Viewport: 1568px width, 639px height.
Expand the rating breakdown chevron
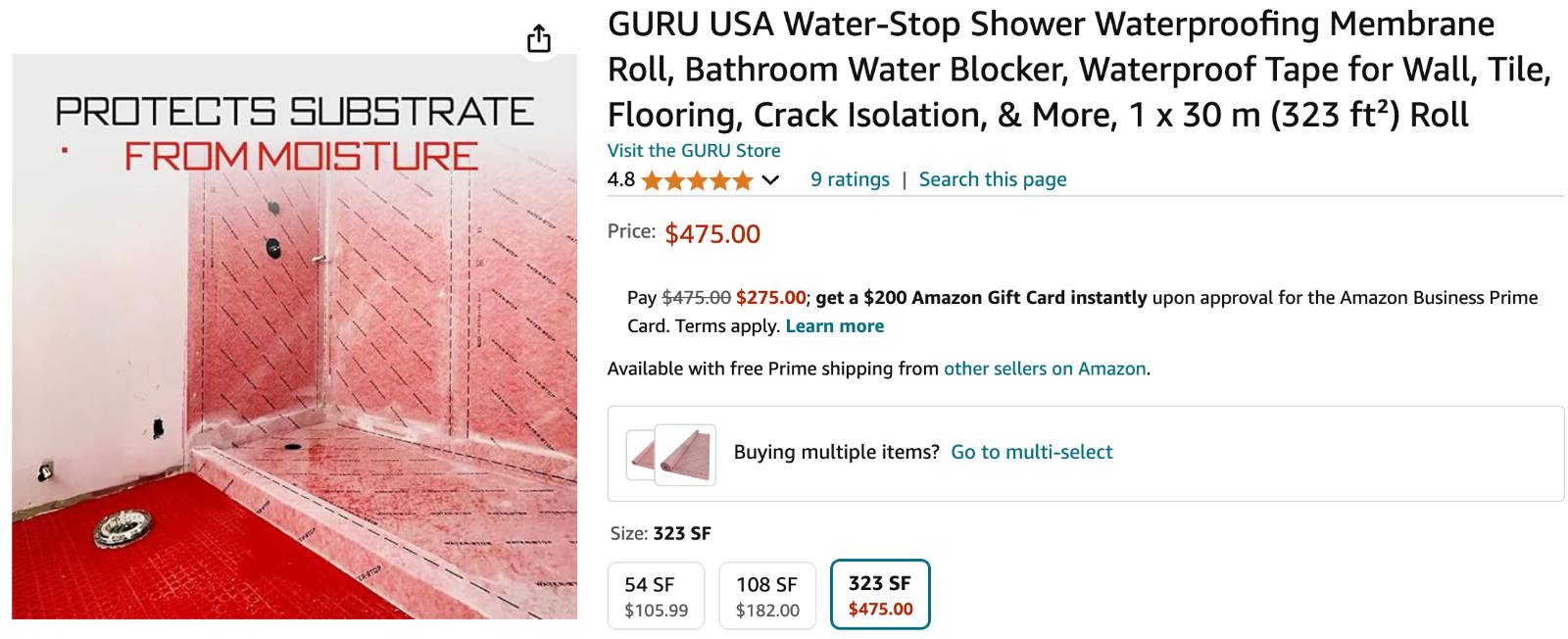pyautogui.click(x=771, y=180)
